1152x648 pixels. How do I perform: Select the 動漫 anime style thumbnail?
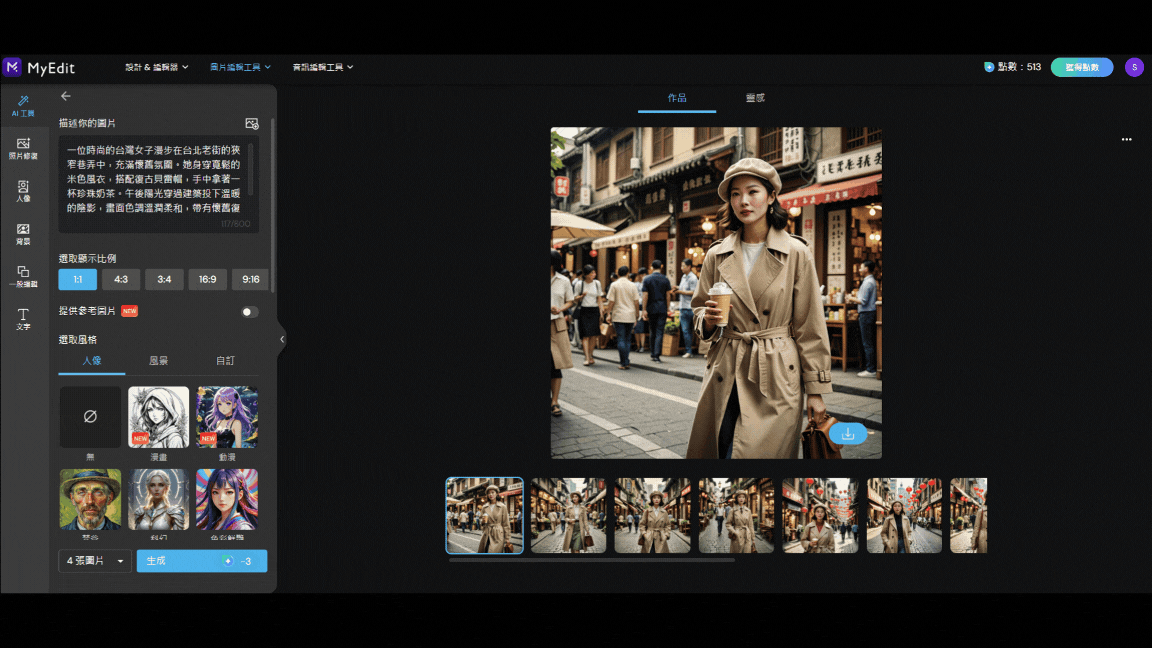coord(227,417)
